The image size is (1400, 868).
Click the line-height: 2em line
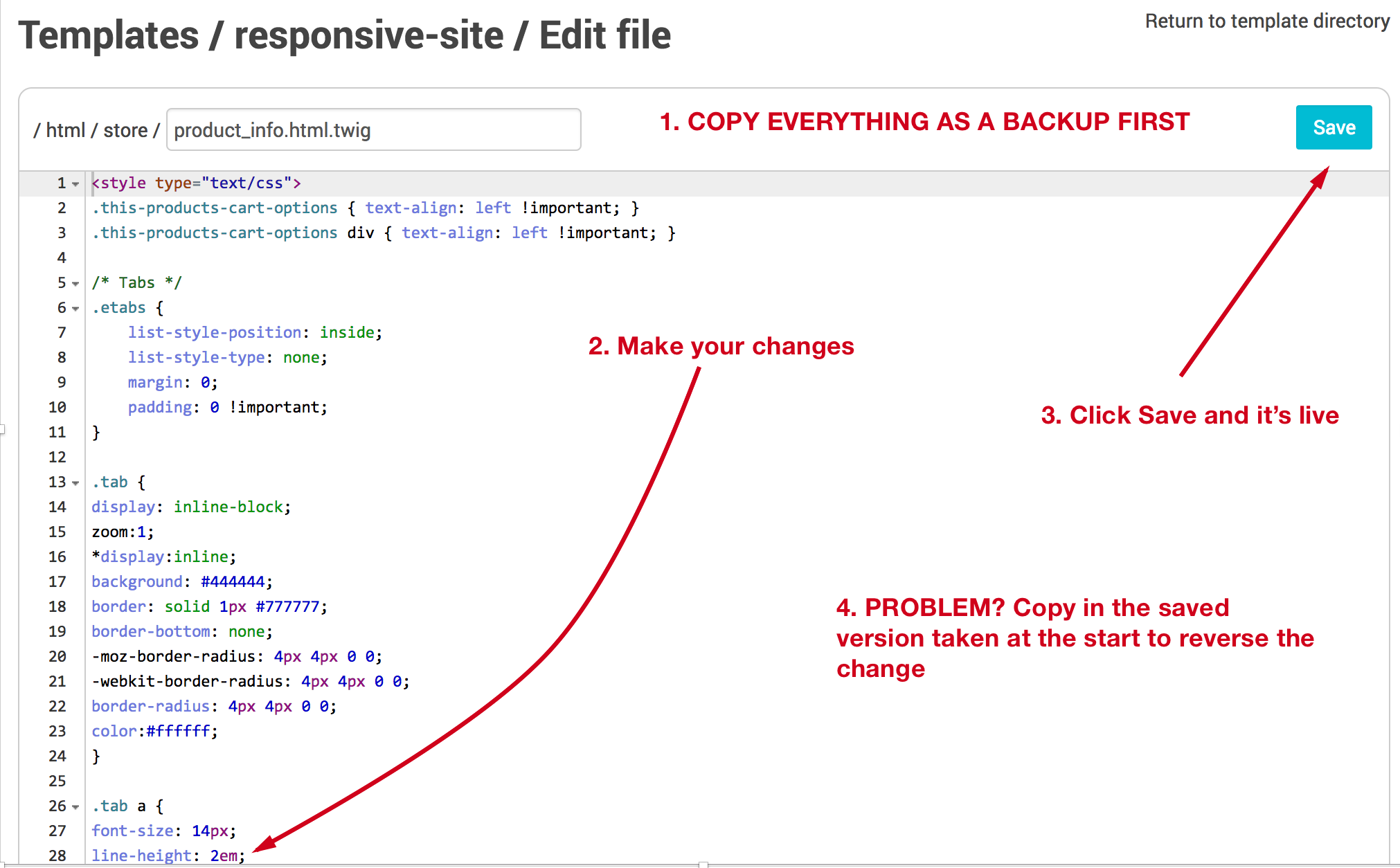coord(168,856)
